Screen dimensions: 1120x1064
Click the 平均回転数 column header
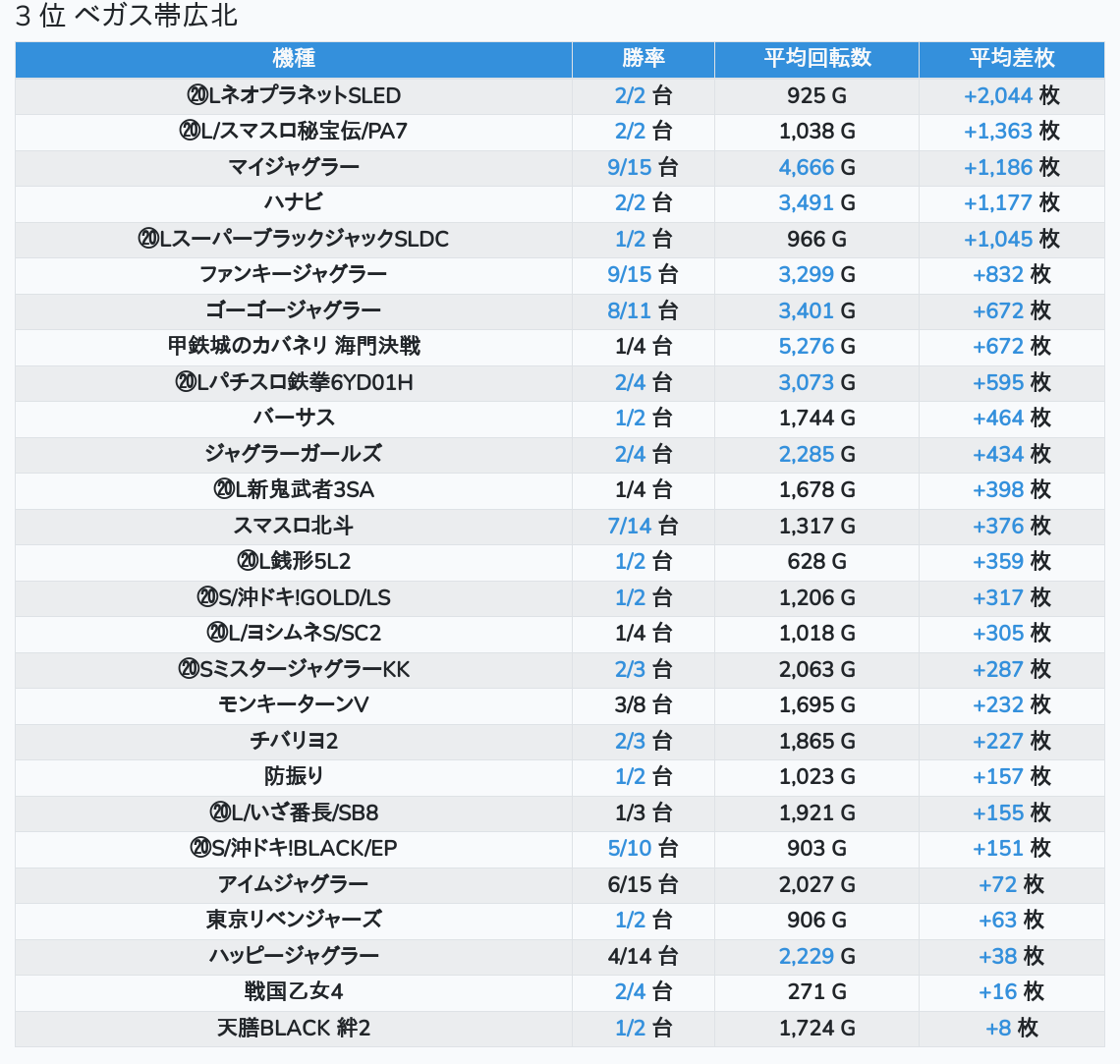click(816, 59)
